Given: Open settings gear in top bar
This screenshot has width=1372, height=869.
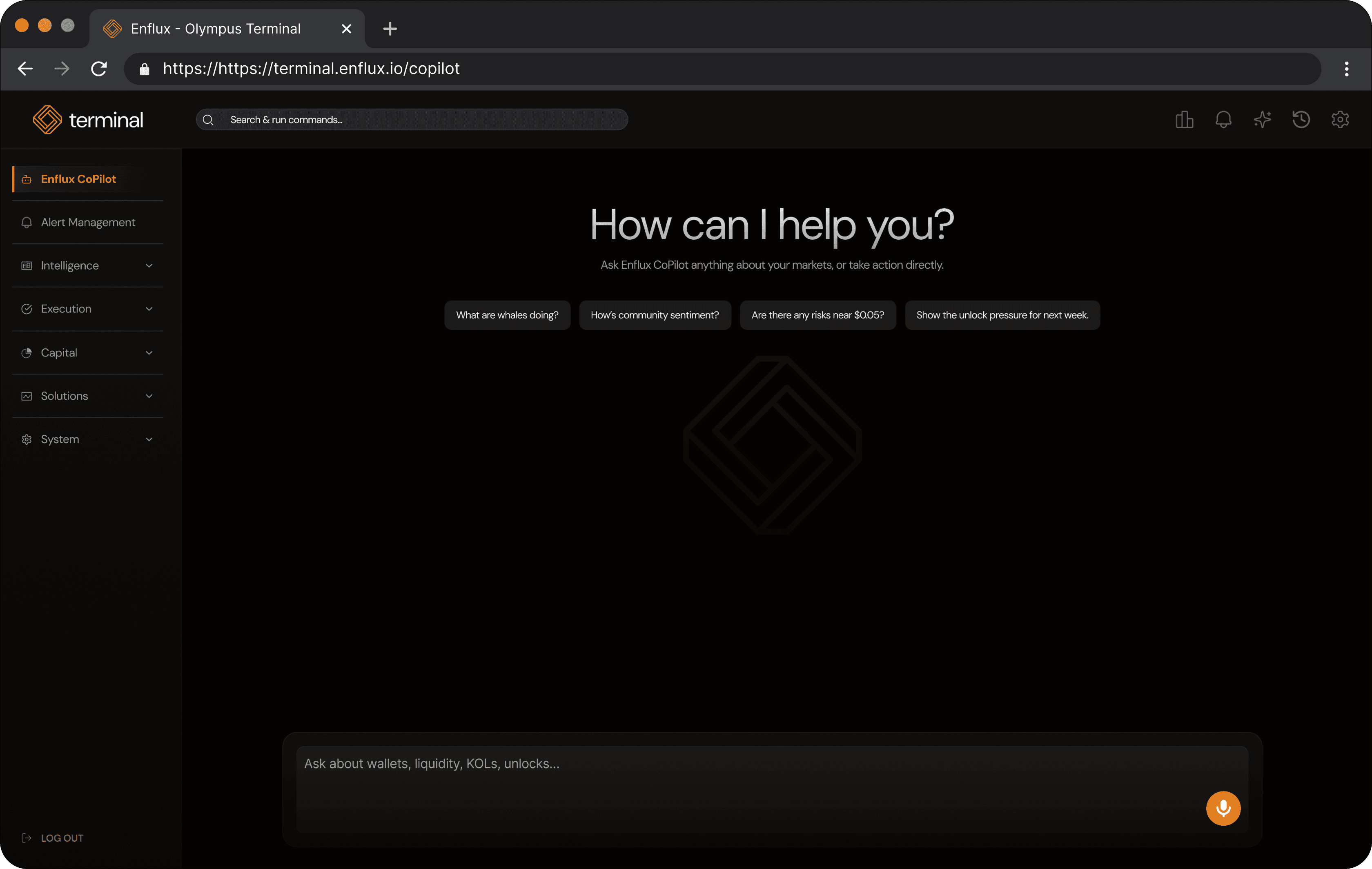Looking at the screenshot, I should point(1339,120).
